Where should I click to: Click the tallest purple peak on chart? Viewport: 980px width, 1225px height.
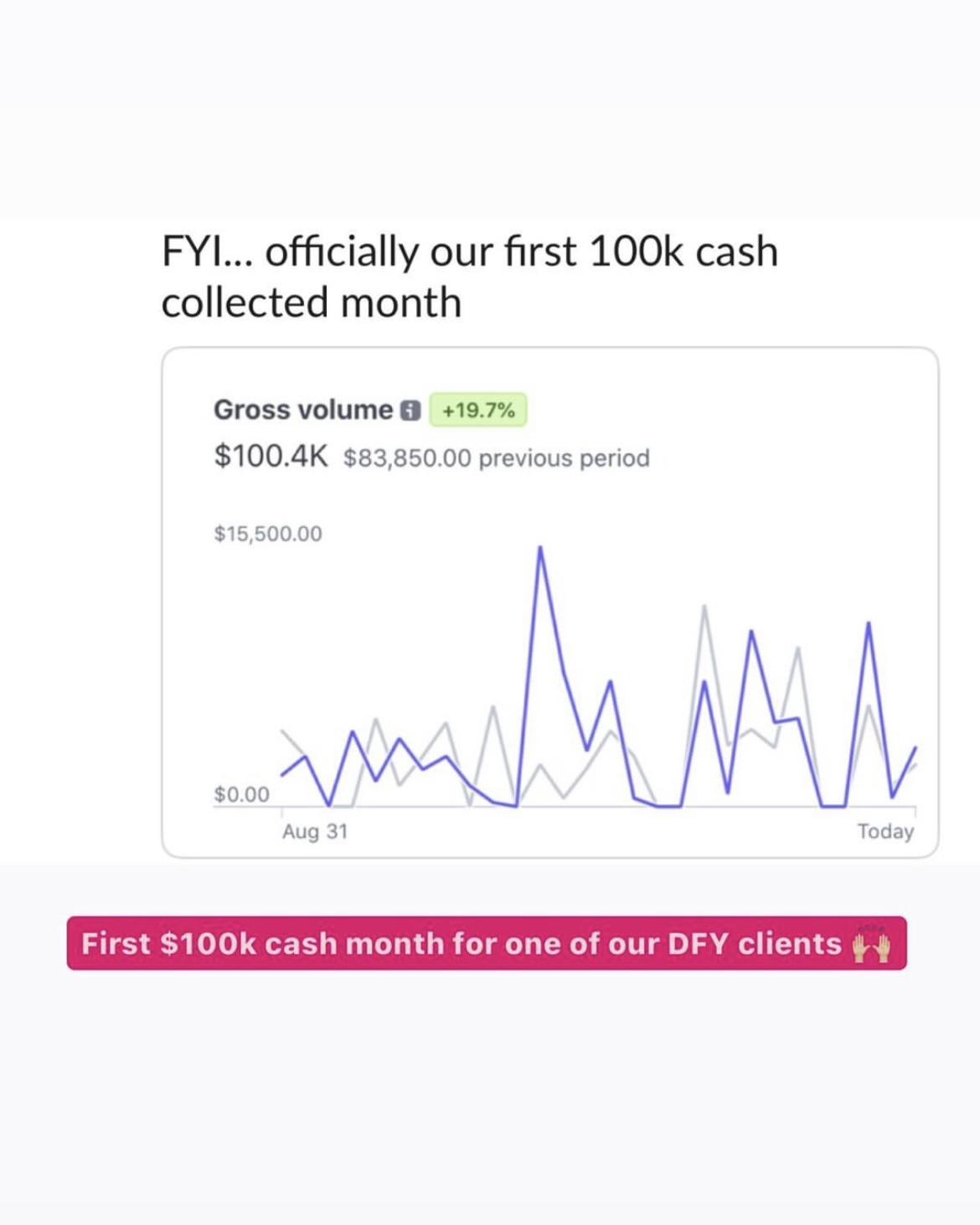pos(540,550)
